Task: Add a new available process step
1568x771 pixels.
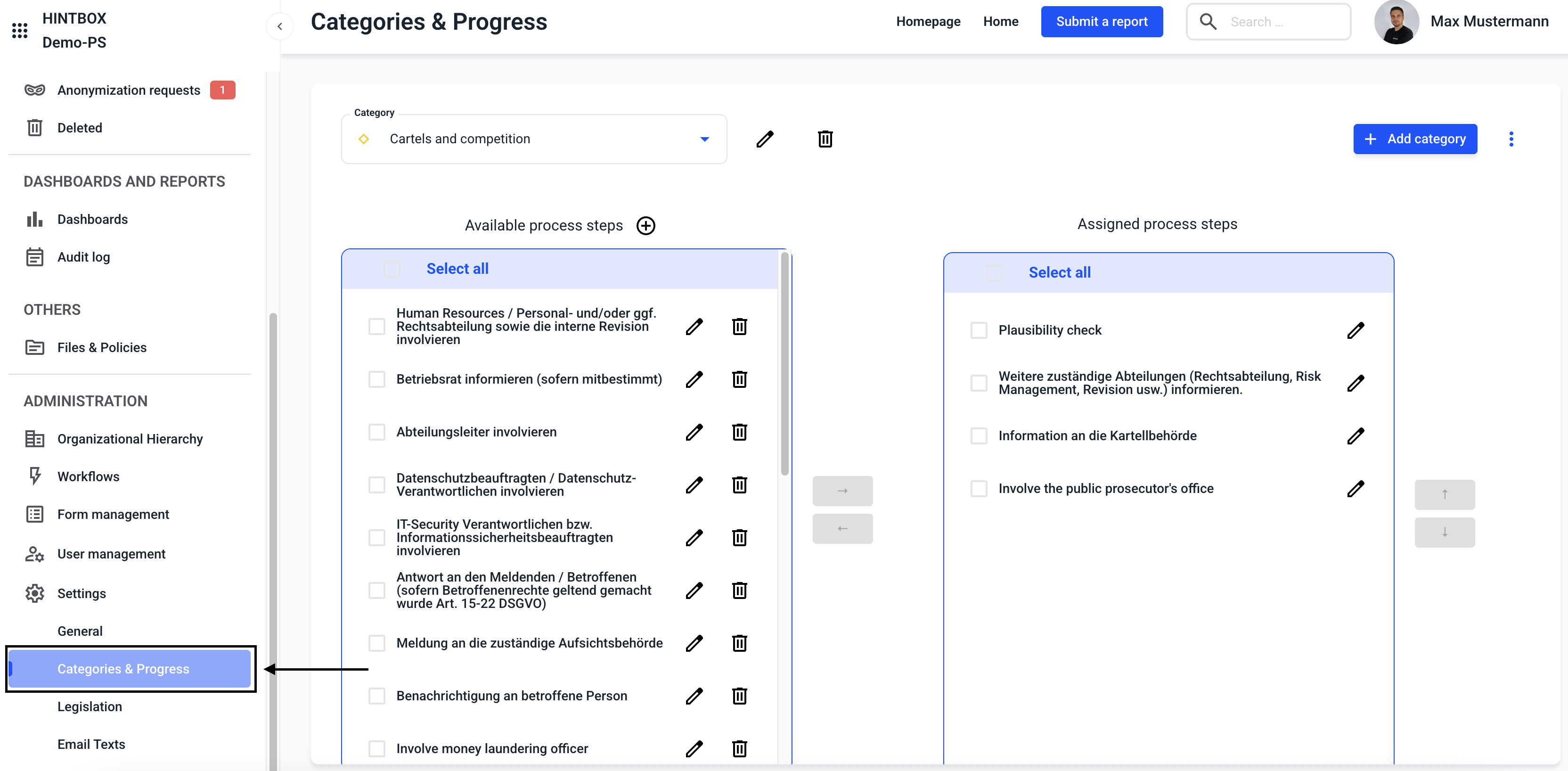Action: 645,225
